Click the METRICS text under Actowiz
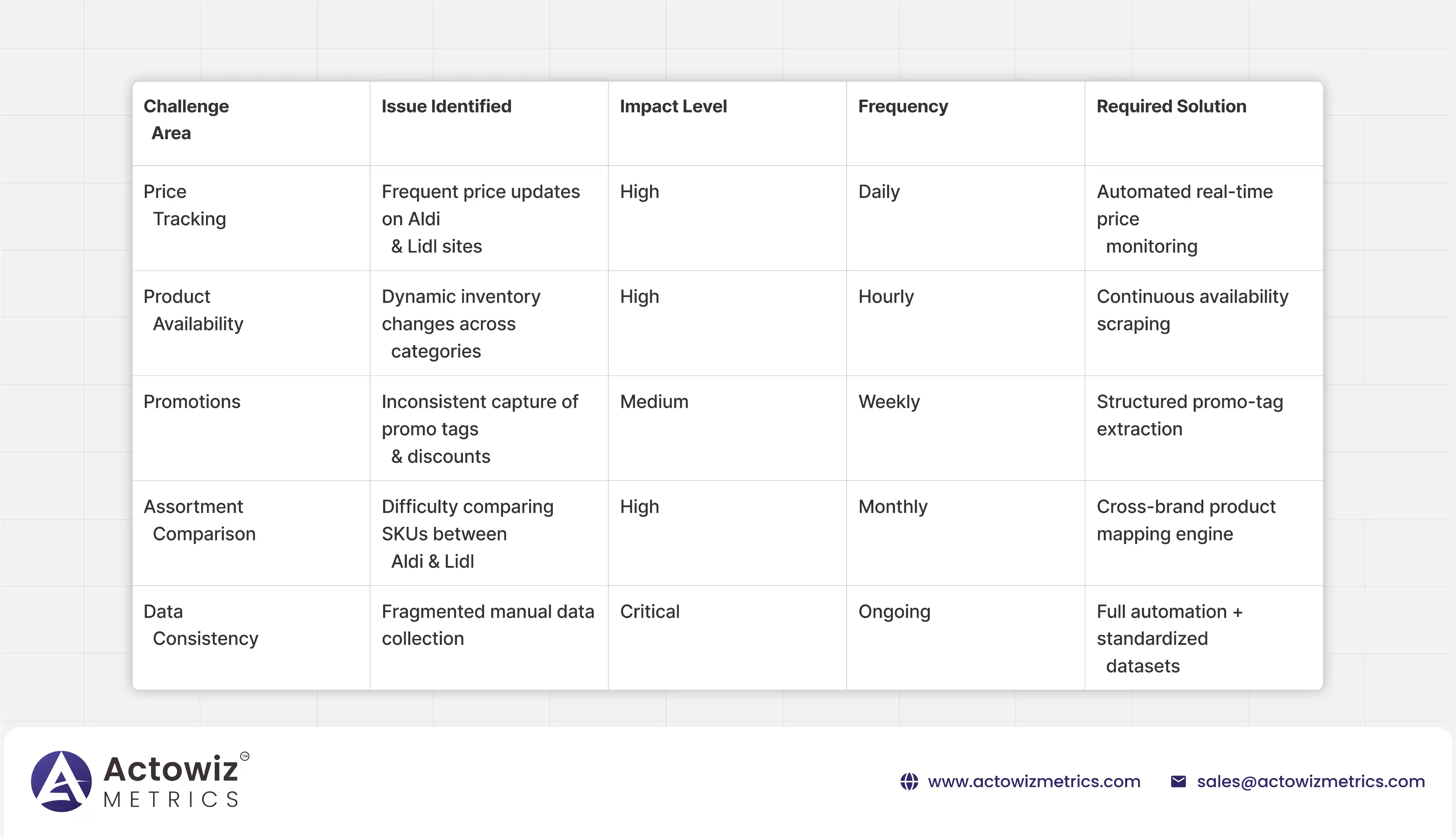 click(170, 799)
